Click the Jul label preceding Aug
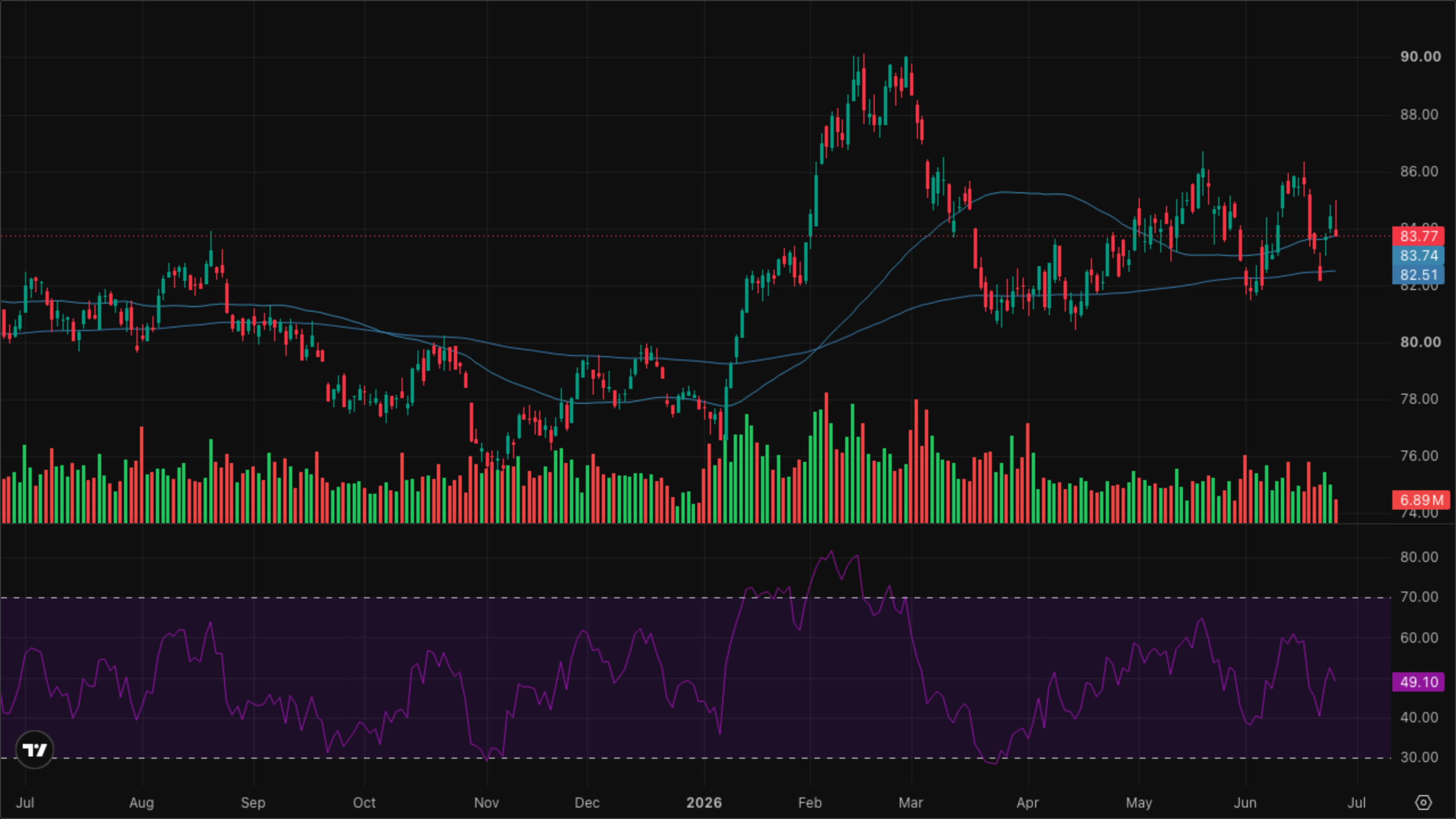 [25, 803]
